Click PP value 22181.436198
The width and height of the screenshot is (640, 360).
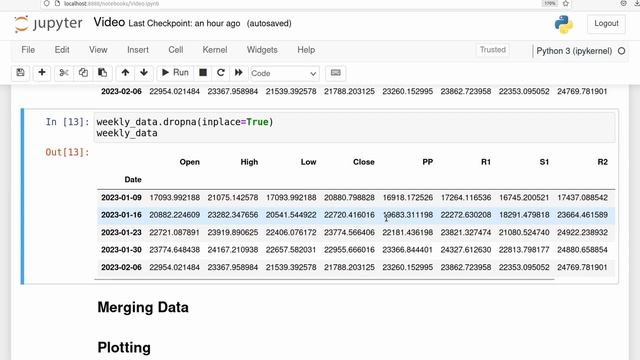pyautogui.click(x=407, y=232)
